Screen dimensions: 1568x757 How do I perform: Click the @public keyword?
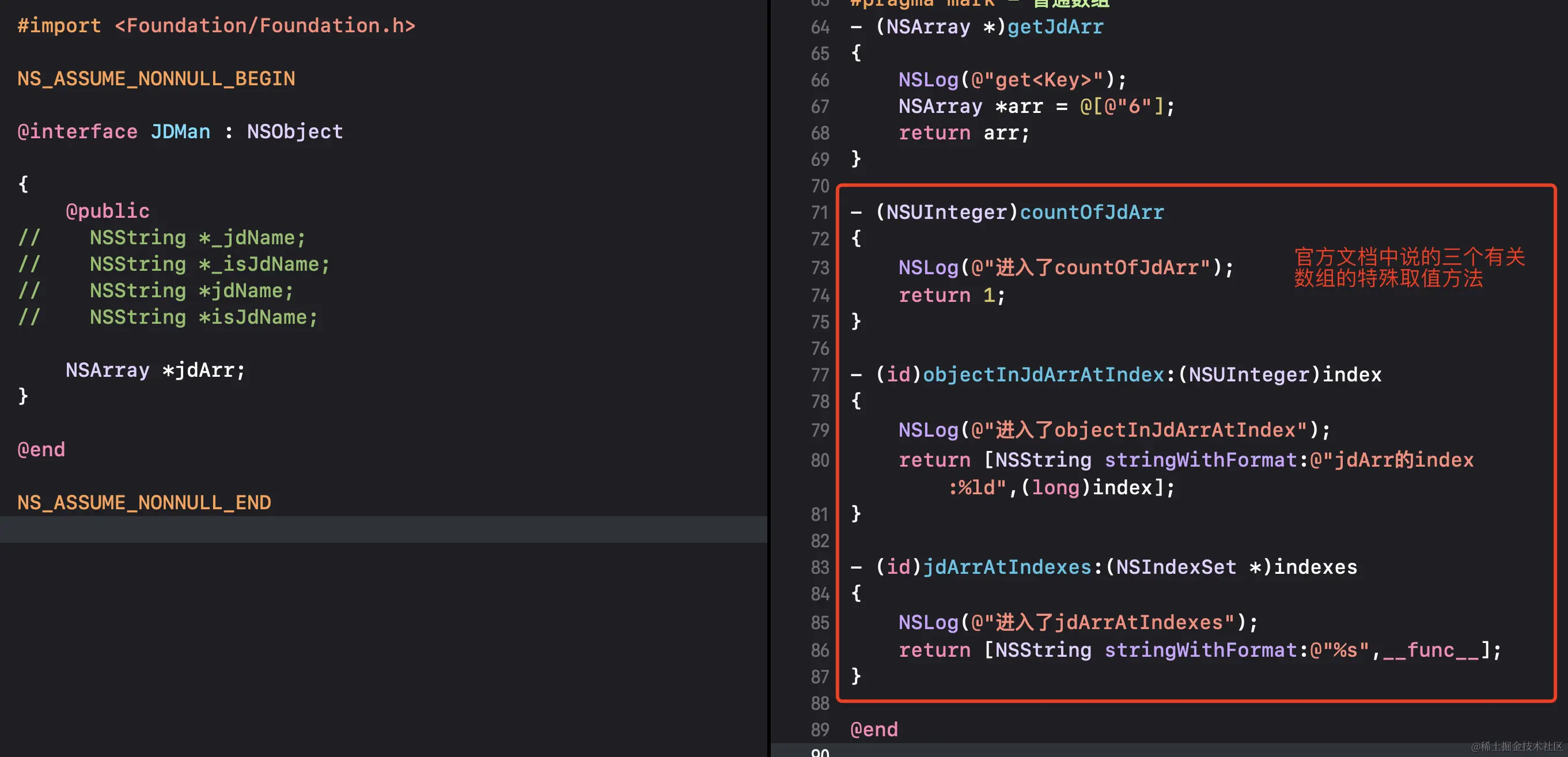click(107, 211)
